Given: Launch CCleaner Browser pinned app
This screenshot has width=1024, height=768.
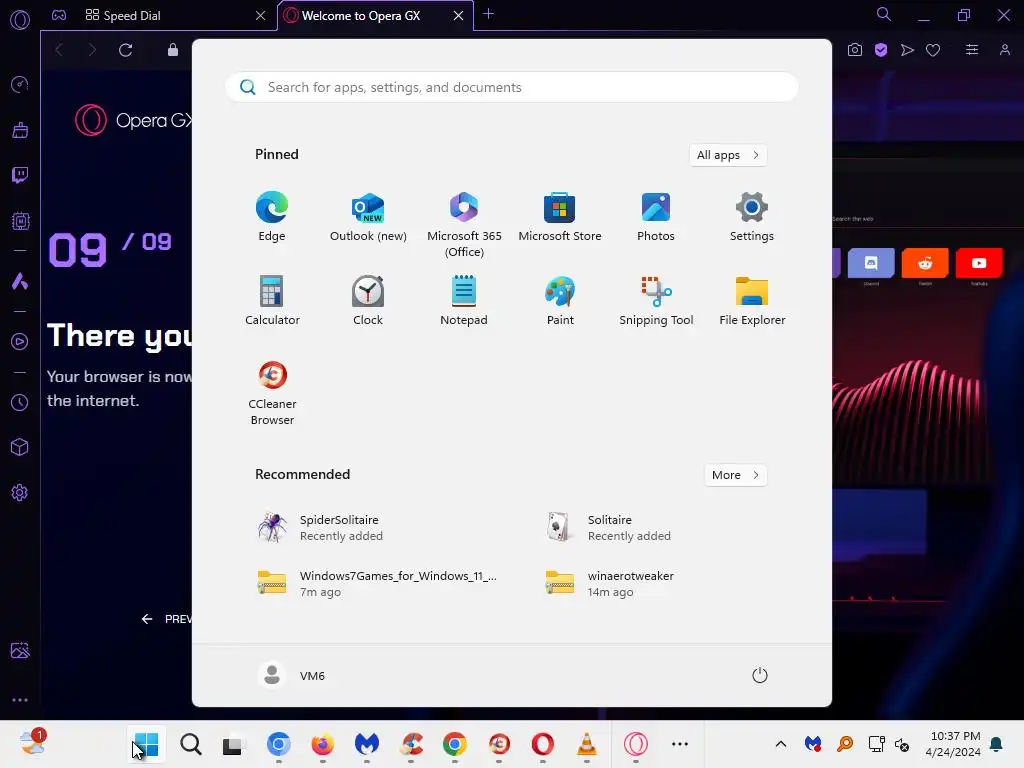Looking at the screenshot, I should coord(272,392).
